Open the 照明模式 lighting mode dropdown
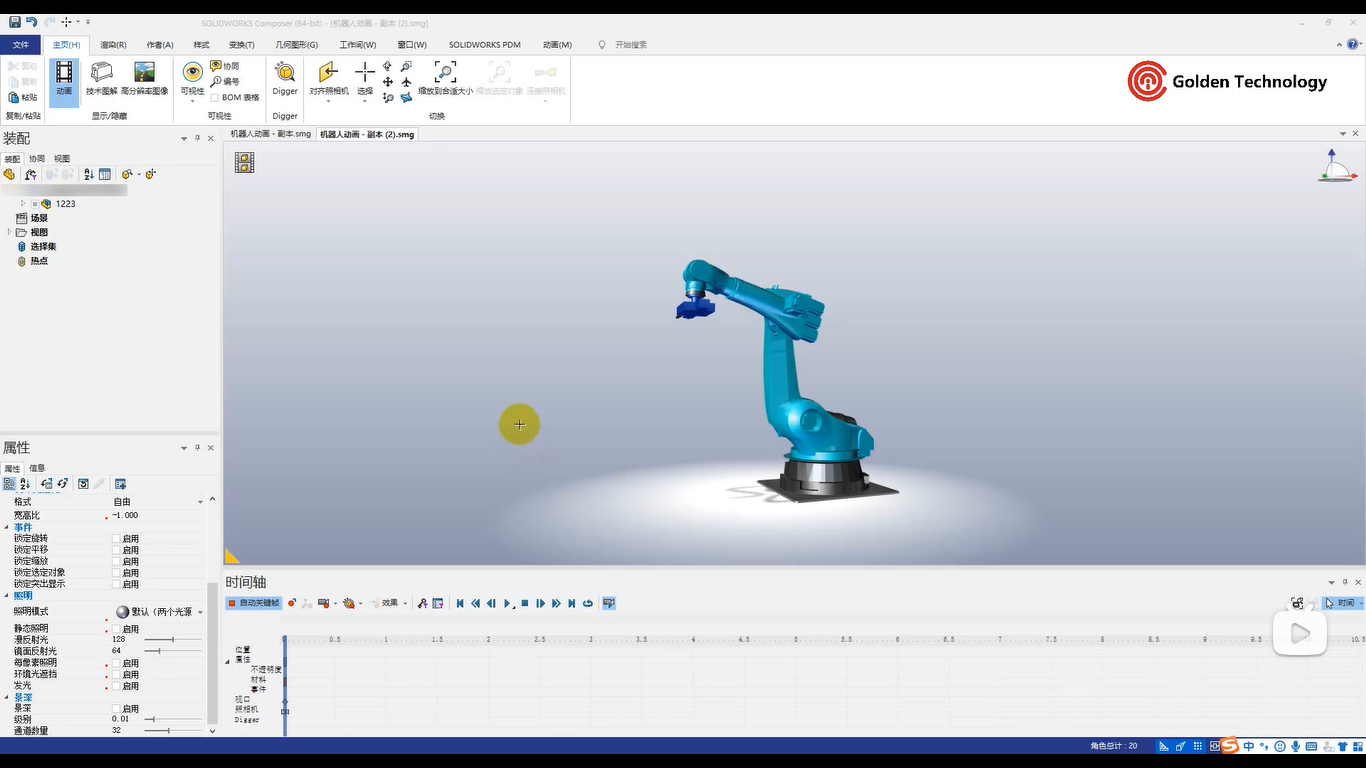 [200, 612]
